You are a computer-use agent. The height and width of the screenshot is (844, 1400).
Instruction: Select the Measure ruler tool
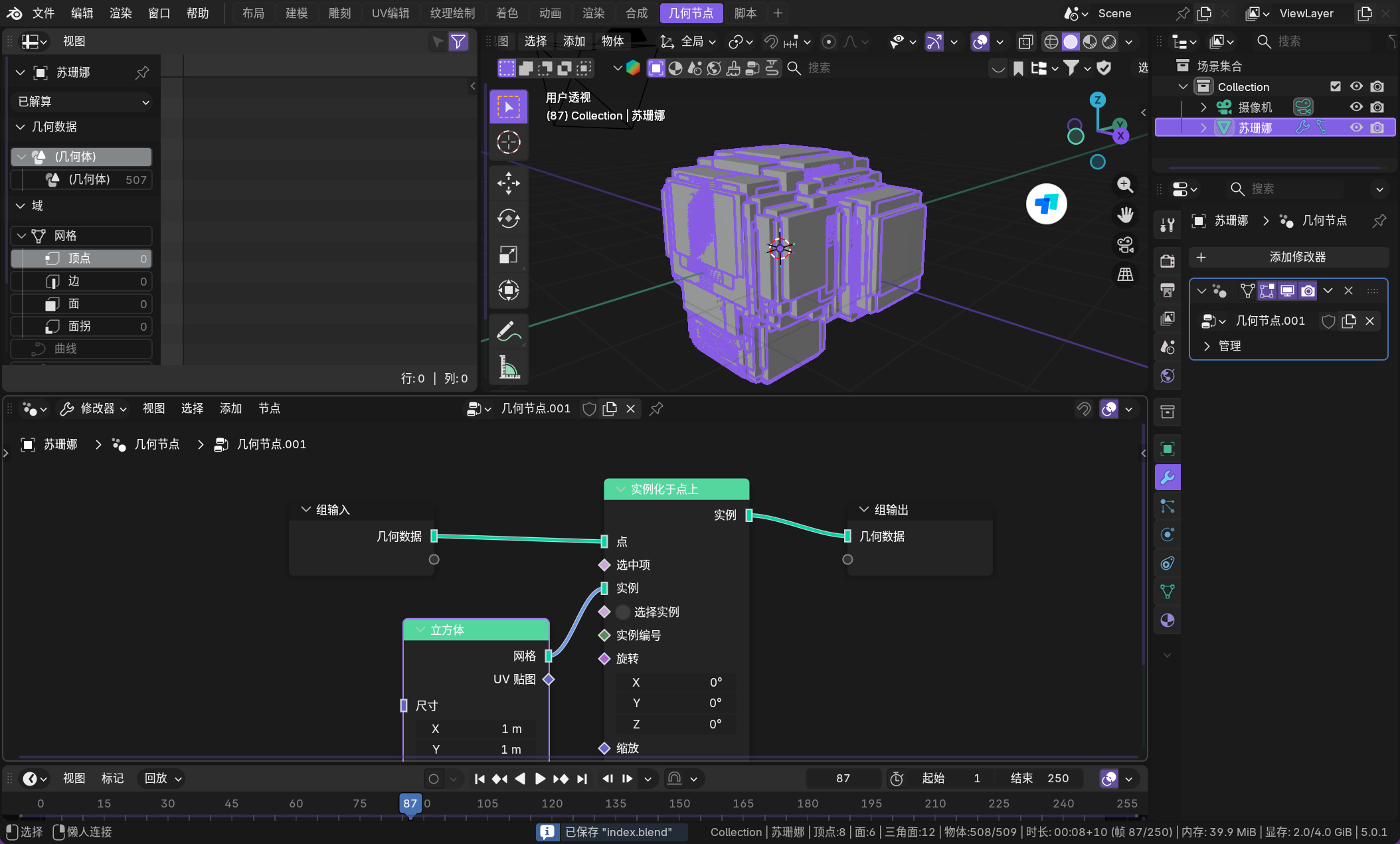[508, 367]
